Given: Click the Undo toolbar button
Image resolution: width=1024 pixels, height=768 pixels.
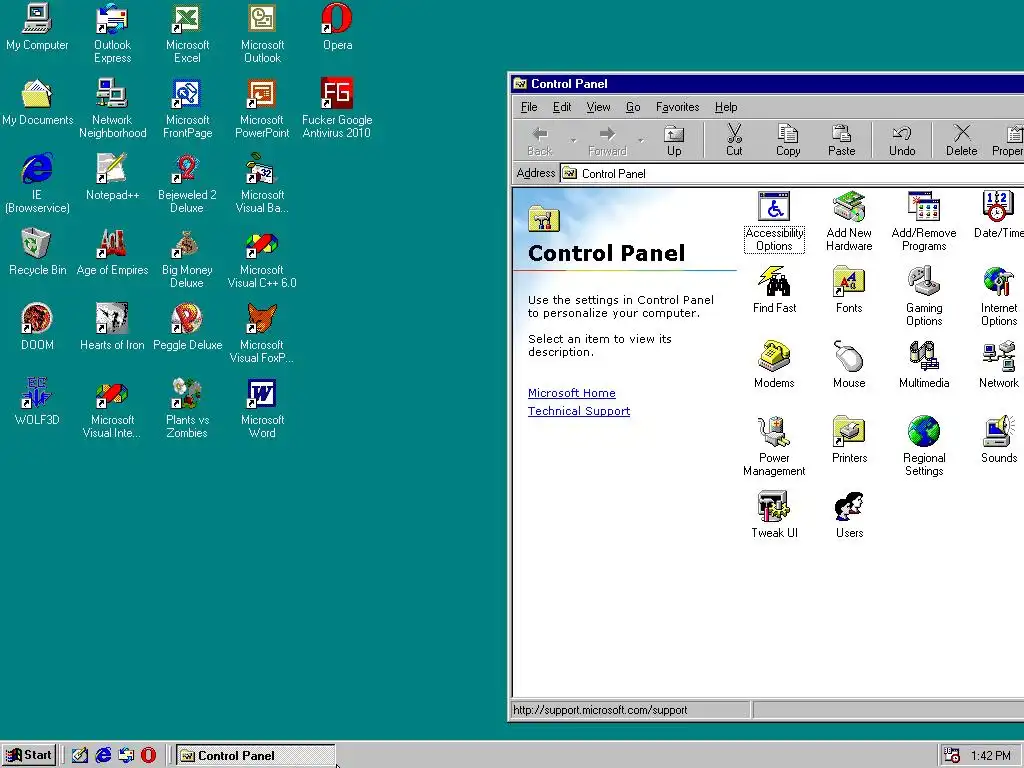Looking at the screenshot, I should click(x=902, y=140).
